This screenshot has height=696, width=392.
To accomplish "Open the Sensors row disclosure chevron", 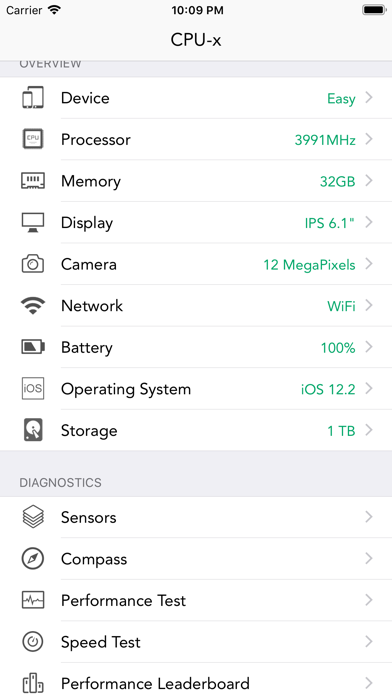I will pyautogui.click(x=368, y=517).
